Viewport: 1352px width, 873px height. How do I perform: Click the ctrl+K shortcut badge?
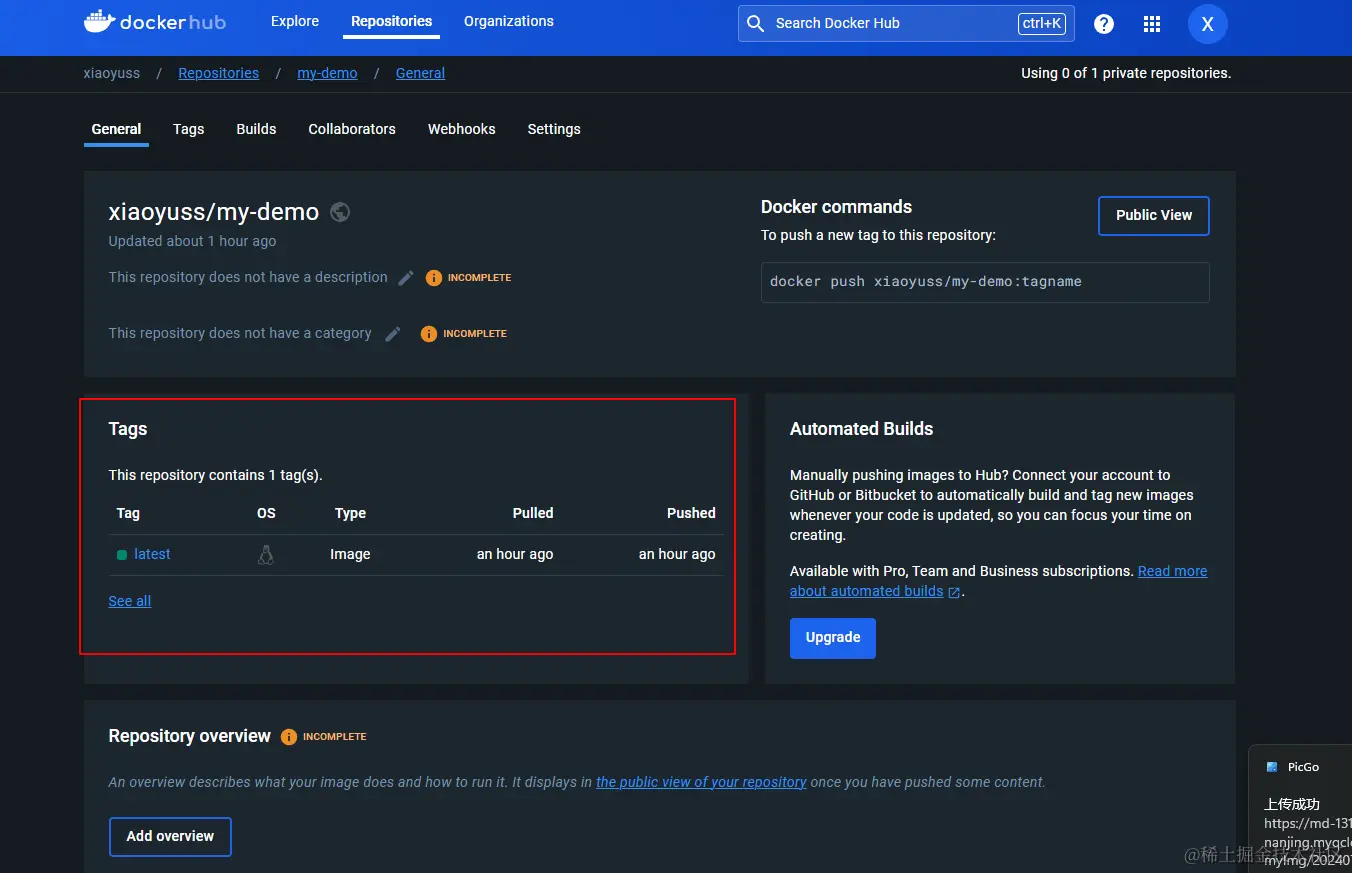(x=1042, y=23)
